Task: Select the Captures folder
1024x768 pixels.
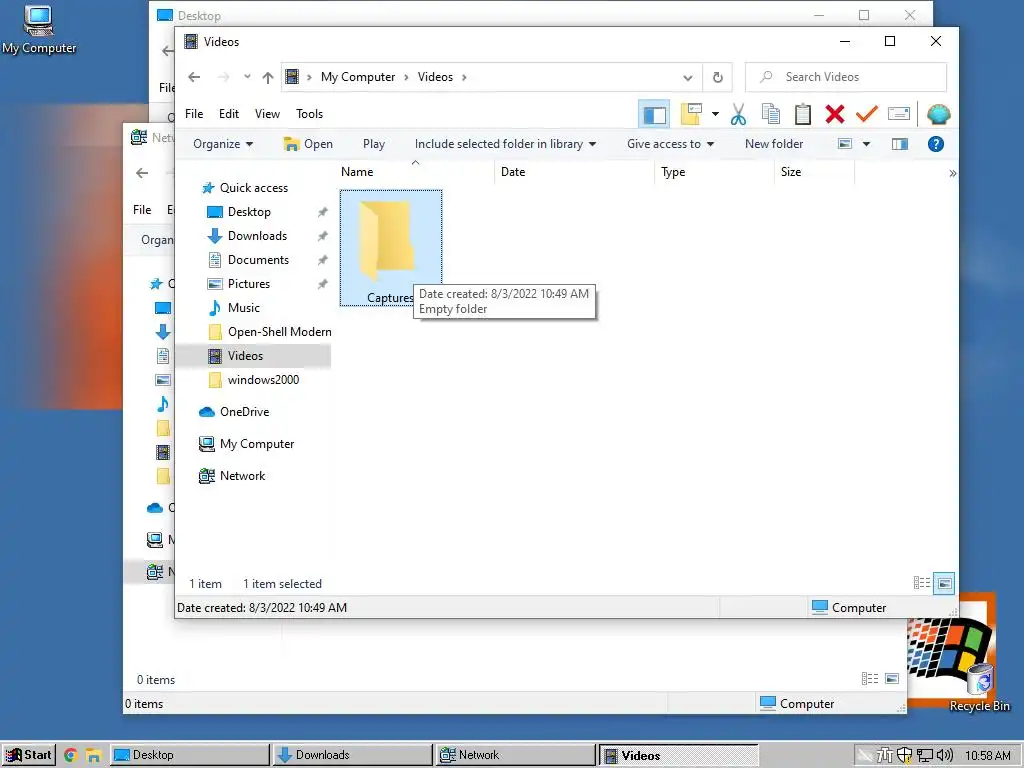Action: pyautogui.click(x=391, y=248)
